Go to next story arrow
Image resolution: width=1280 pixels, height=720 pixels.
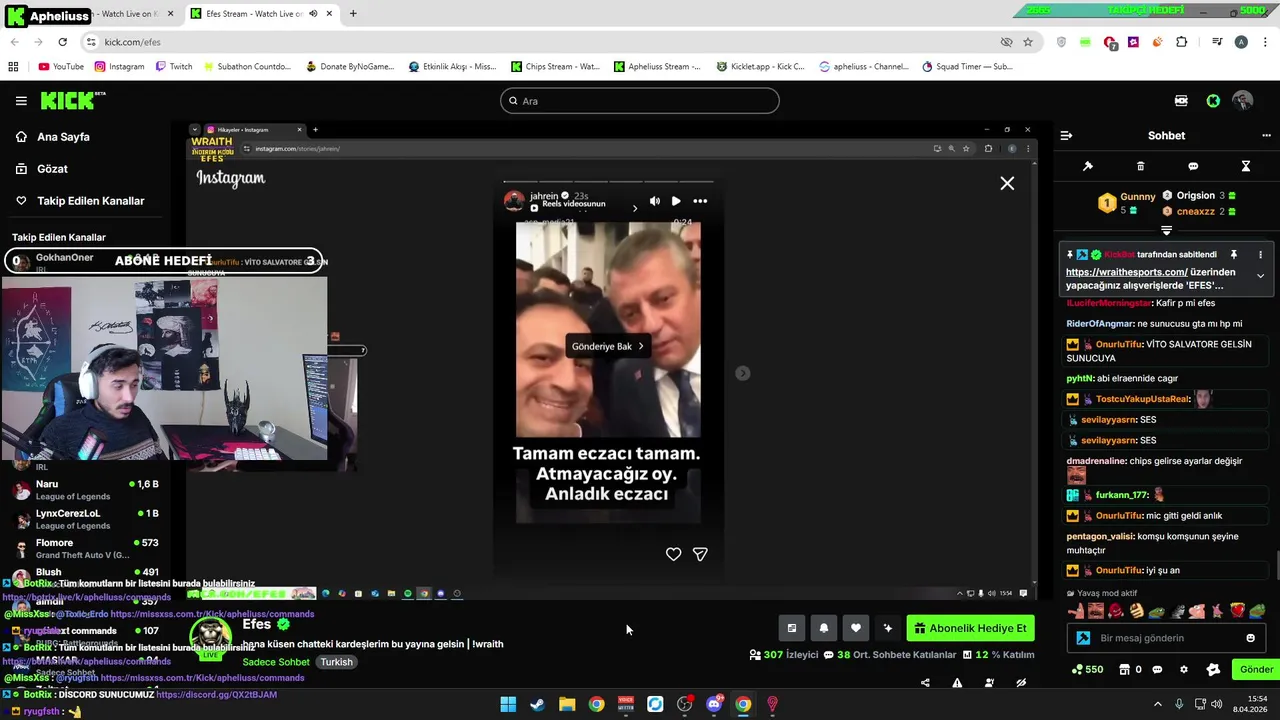742,373
